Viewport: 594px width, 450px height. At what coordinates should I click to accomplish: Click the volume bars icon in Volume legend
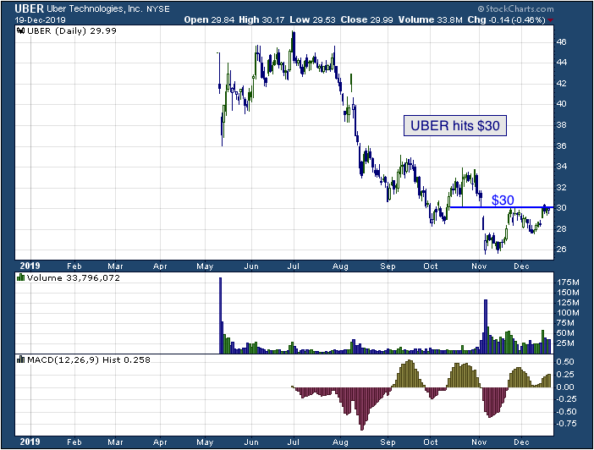[x=20, y=278]
